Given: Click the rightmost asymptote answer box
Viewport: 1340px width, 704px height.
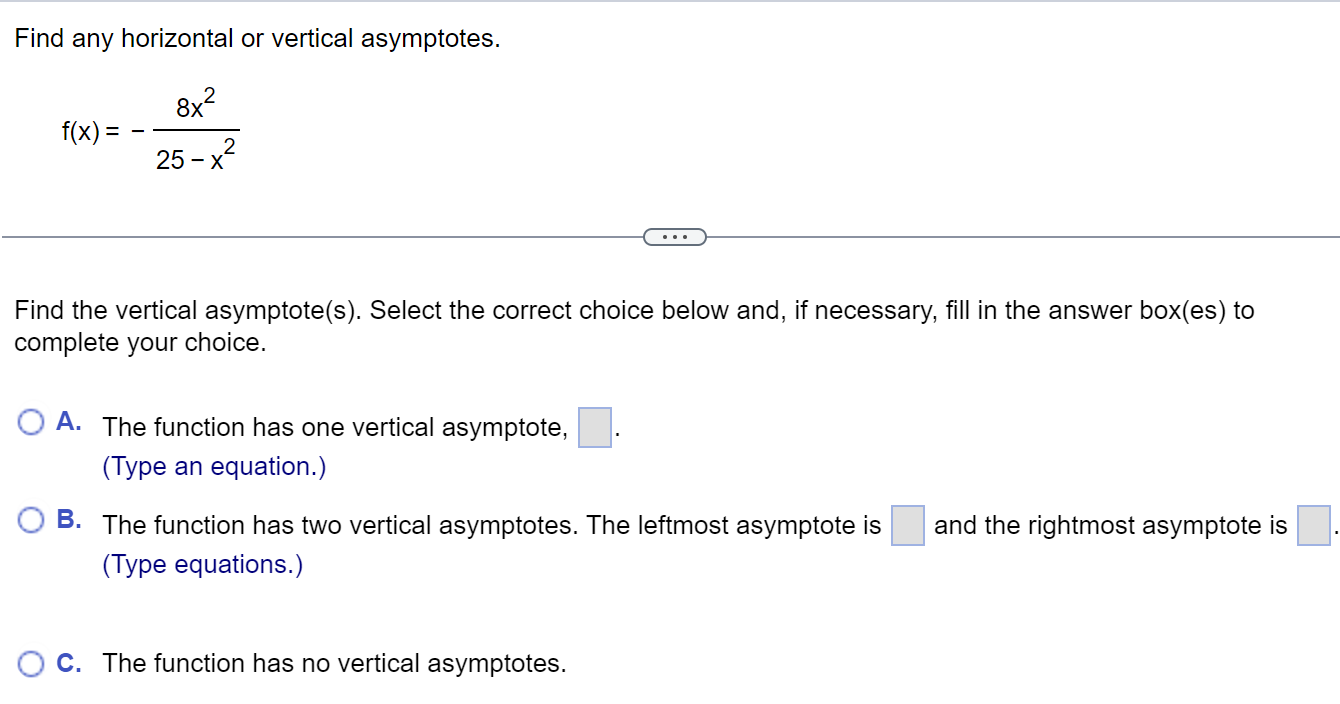Looking at the screenshot, I should [x=1313, y=526].
